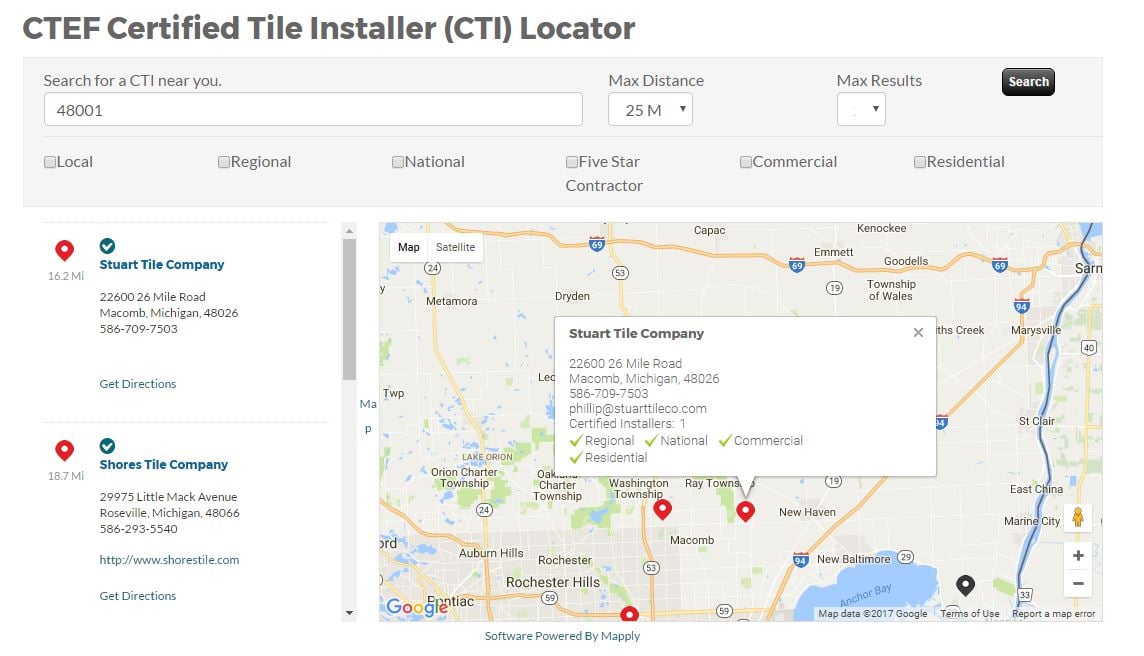The height and width of the screenshot is (656, 1144).
Task: Select the Map view tab
Action: click(x=408, y=247)
